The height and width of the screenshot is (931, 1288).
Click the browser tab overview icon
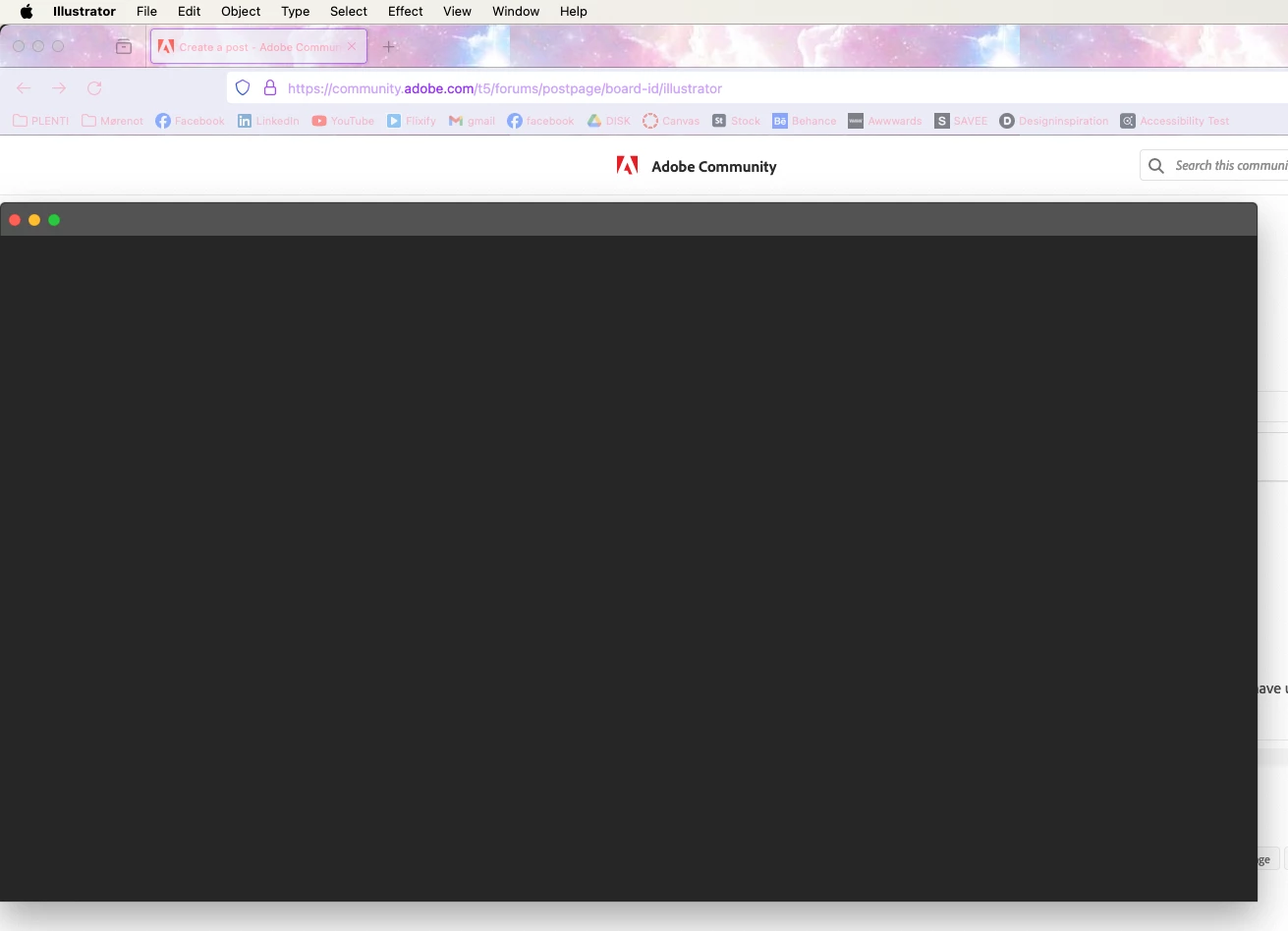(x=124, y=46)
